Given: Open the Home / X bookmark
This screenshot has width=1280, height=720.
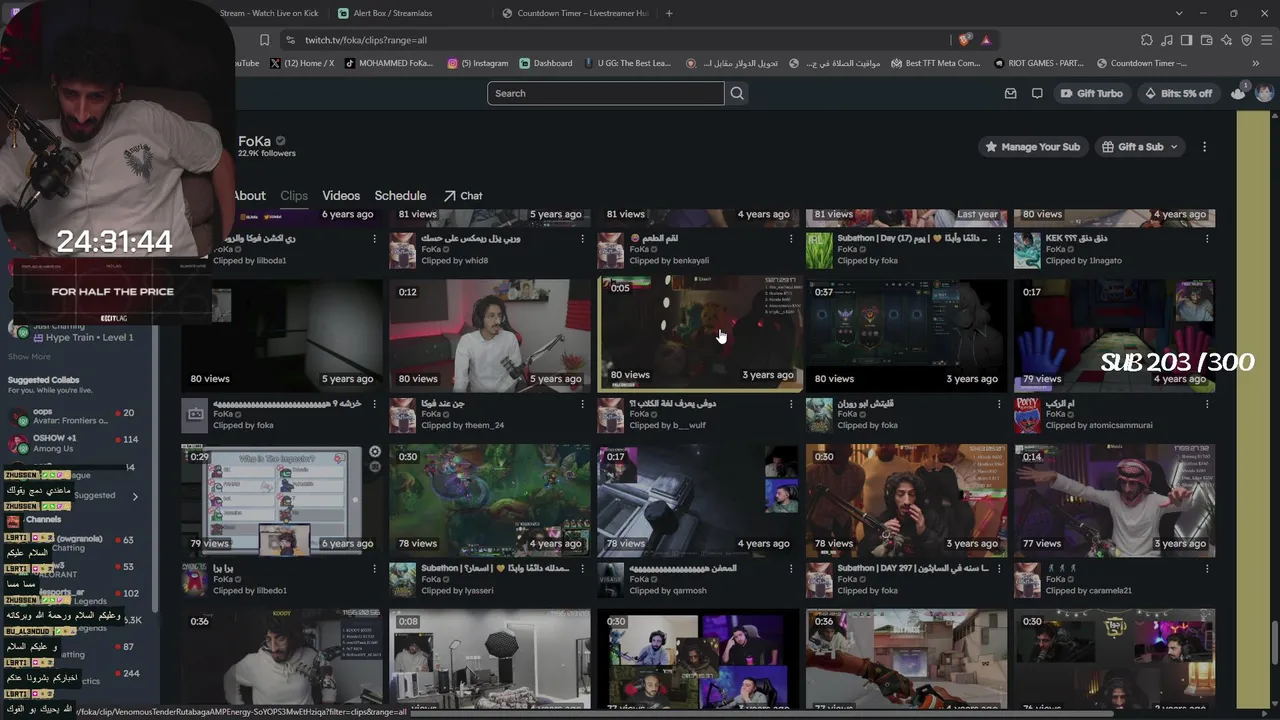Looking at the screenshot, I should point(302,63).
